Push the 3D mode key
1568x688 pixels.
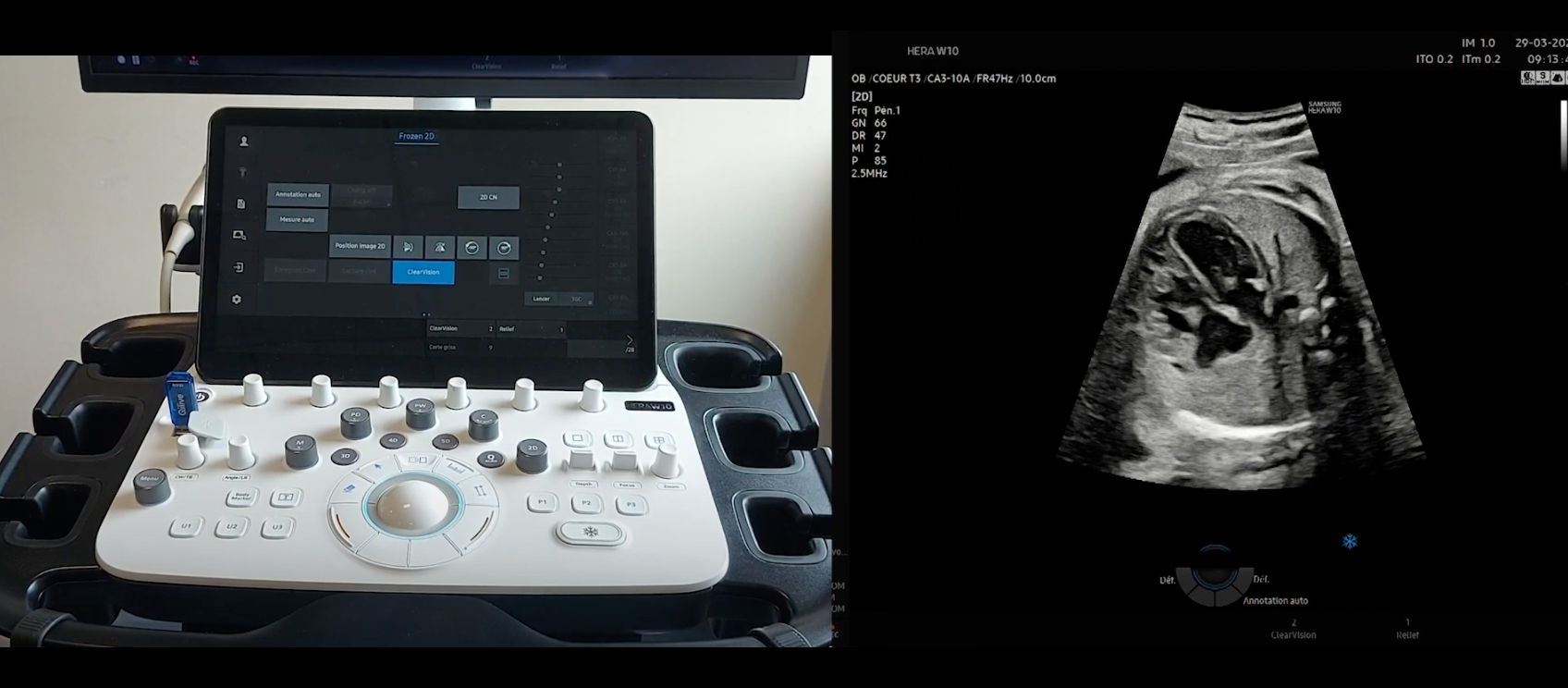[x=345, y=456]
